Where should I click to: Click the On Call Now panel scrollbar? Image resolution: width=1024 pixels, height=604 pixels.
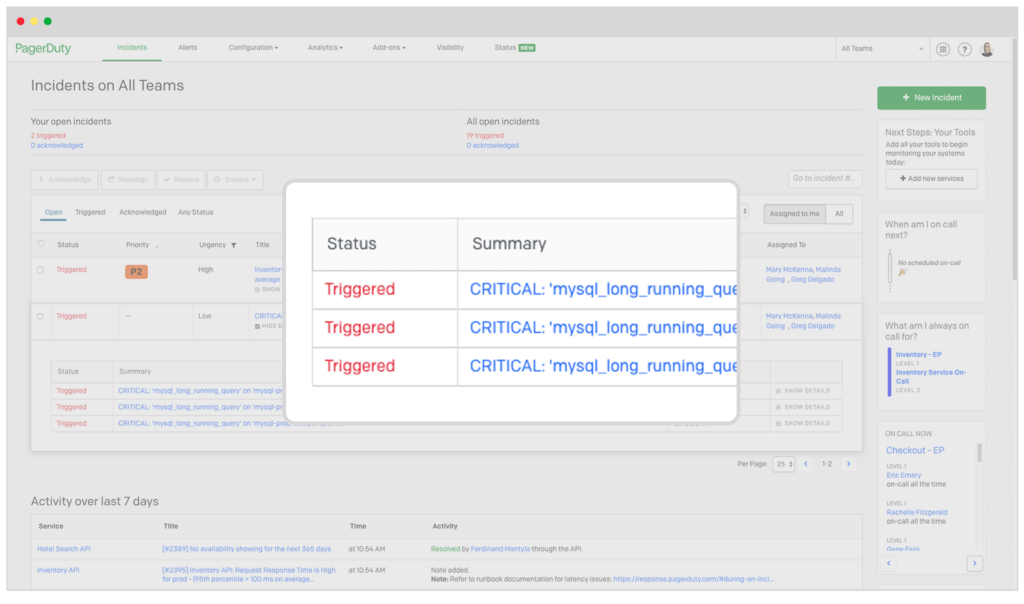click(x=979, y=453)
